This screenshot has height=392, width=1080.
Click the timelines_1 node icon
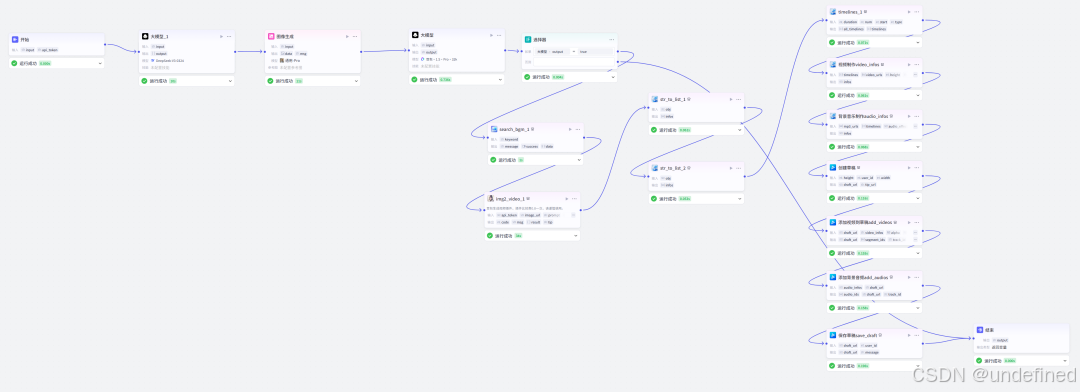pyautogui.click(x=833, y=12)
